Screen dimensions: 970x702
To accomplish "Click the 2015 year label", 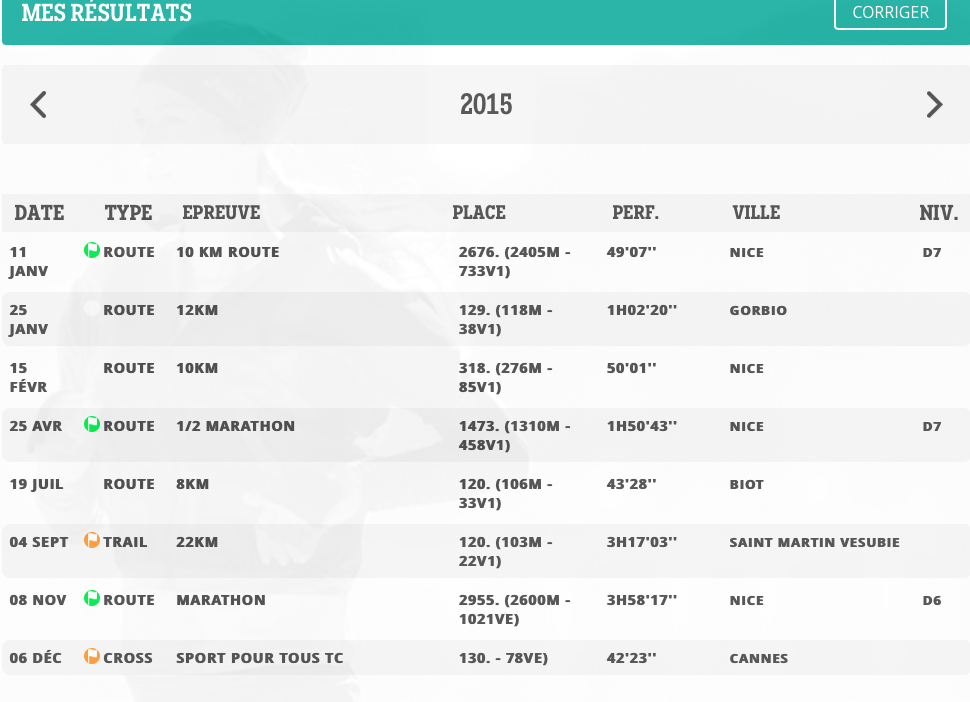I will coord(486,104).
